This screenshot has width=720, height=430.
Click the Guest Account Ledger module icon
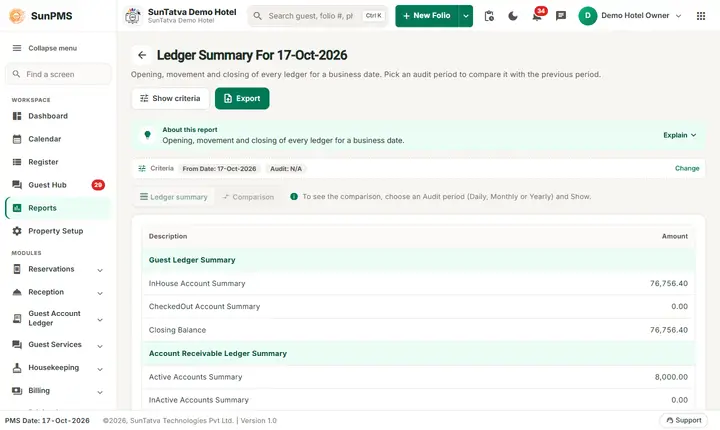(x=17, y=318)
